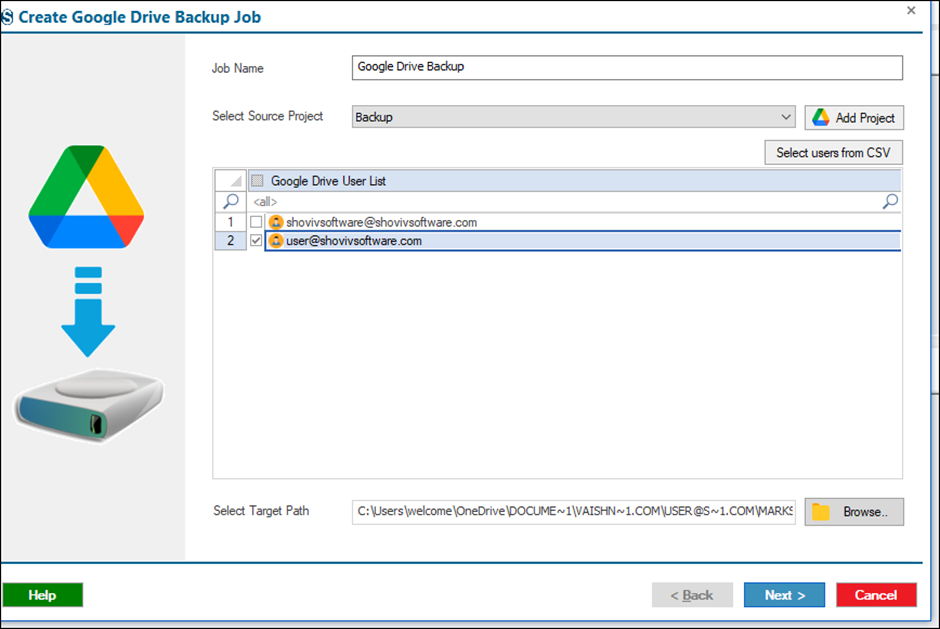Select the user@shovivsoftware.com row
This screenshot has width=940, height=629.
pos(583,240)
